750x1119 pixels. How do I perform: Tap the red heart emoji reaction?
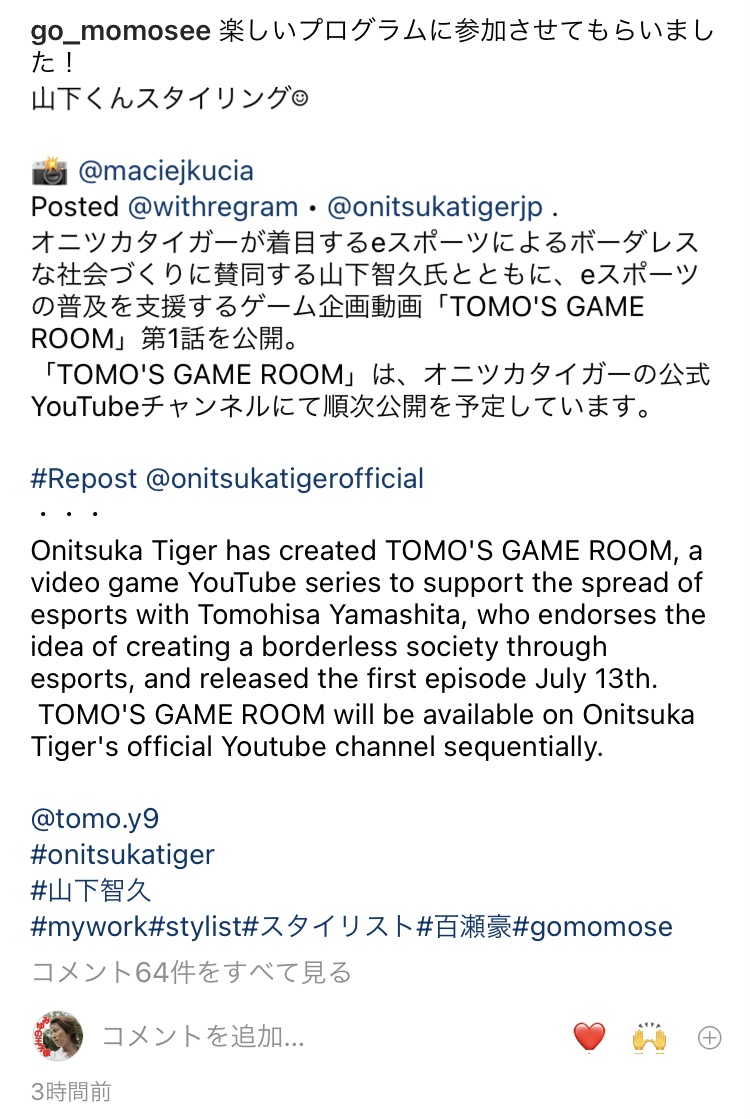[x=590, y=1037]
